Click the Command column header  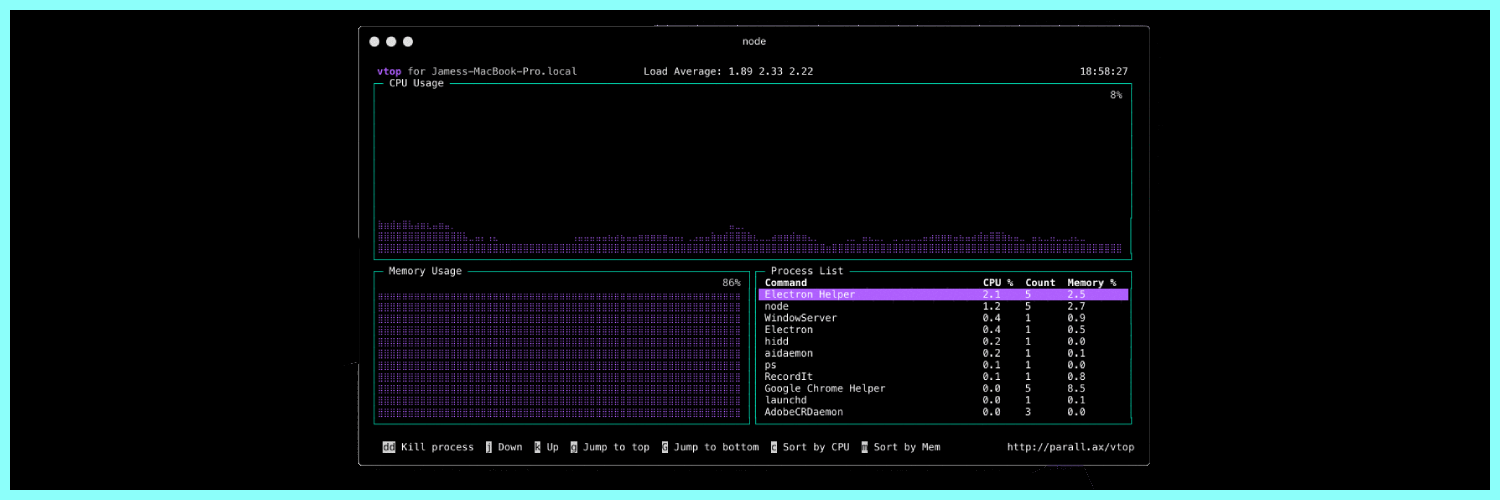(x=786, y=283)
